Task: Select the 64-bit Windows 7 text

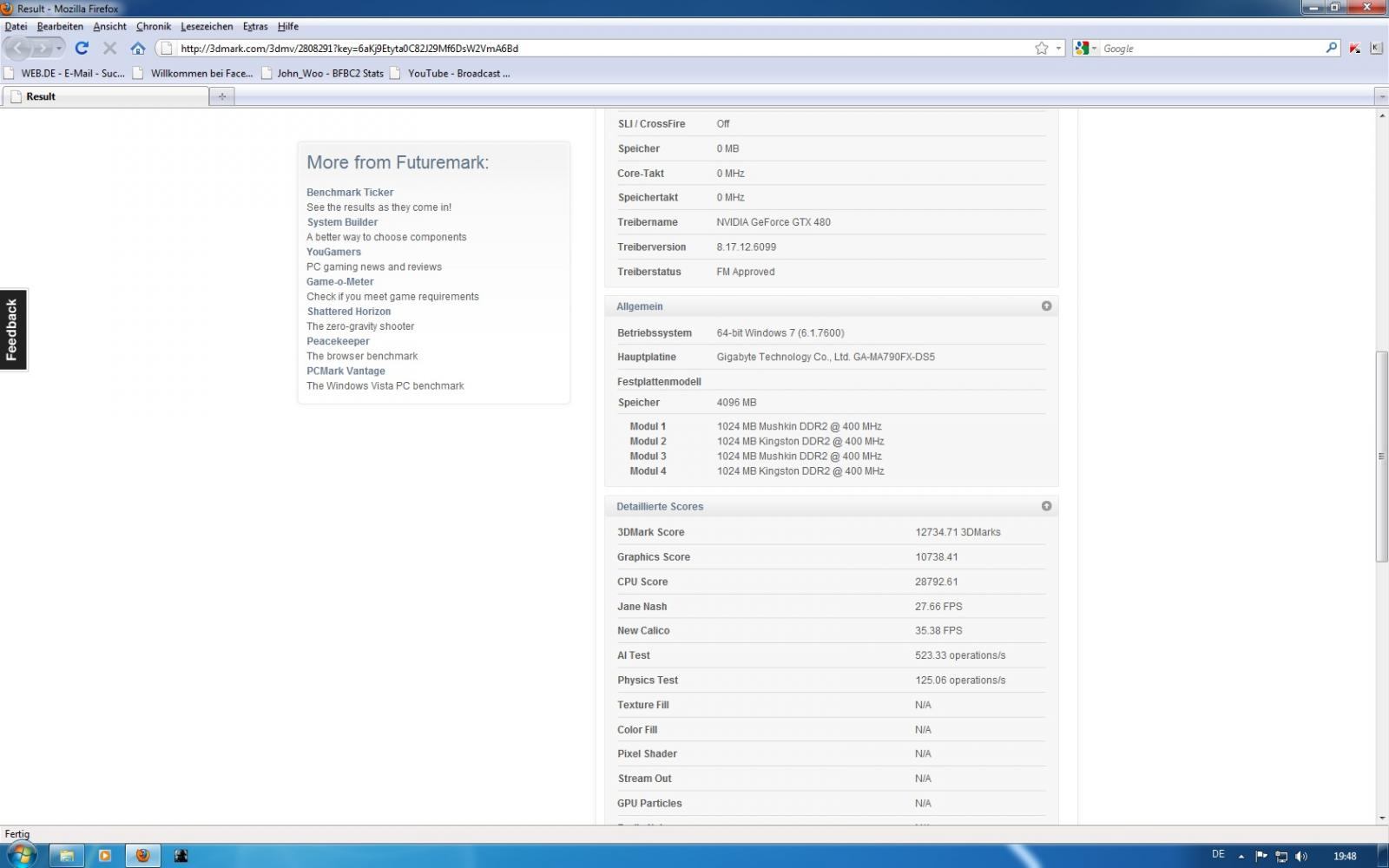Action: point(780,333)
